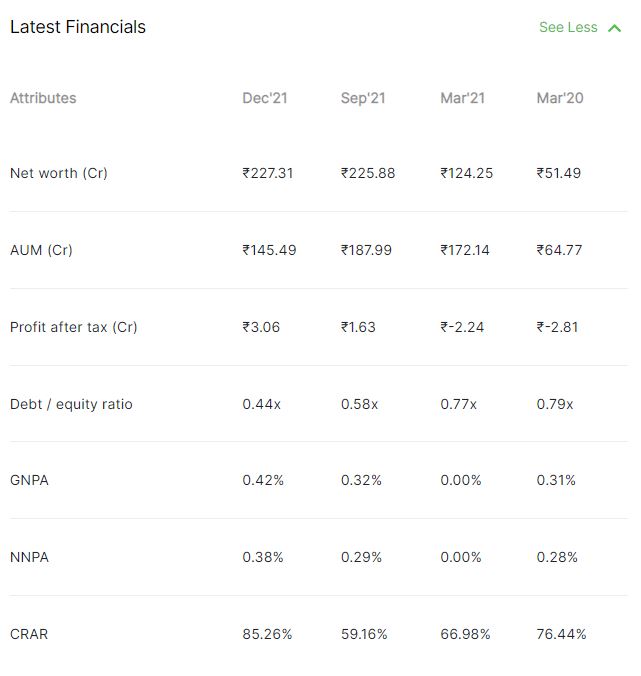The height and width of the screenshot is (676, 641).
Task: Click the See Less link
Action: point(568,27)
